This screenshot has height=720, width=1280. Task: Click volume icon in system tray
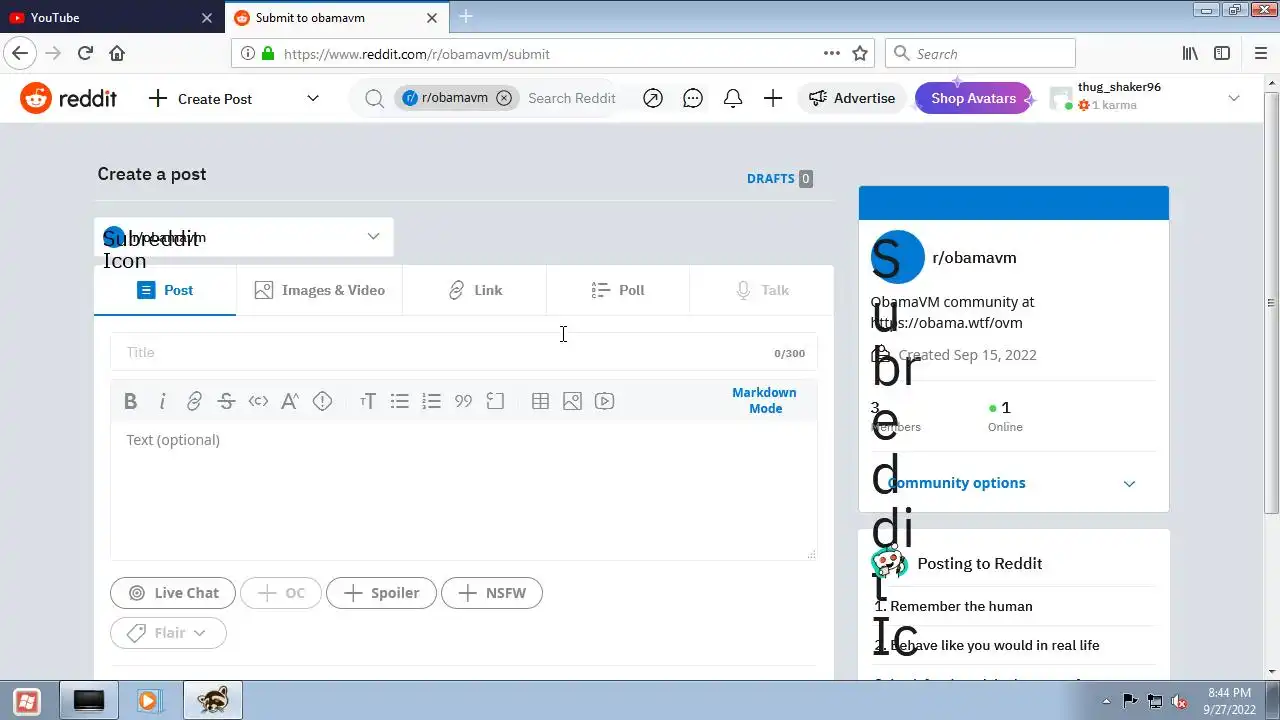1180,701
